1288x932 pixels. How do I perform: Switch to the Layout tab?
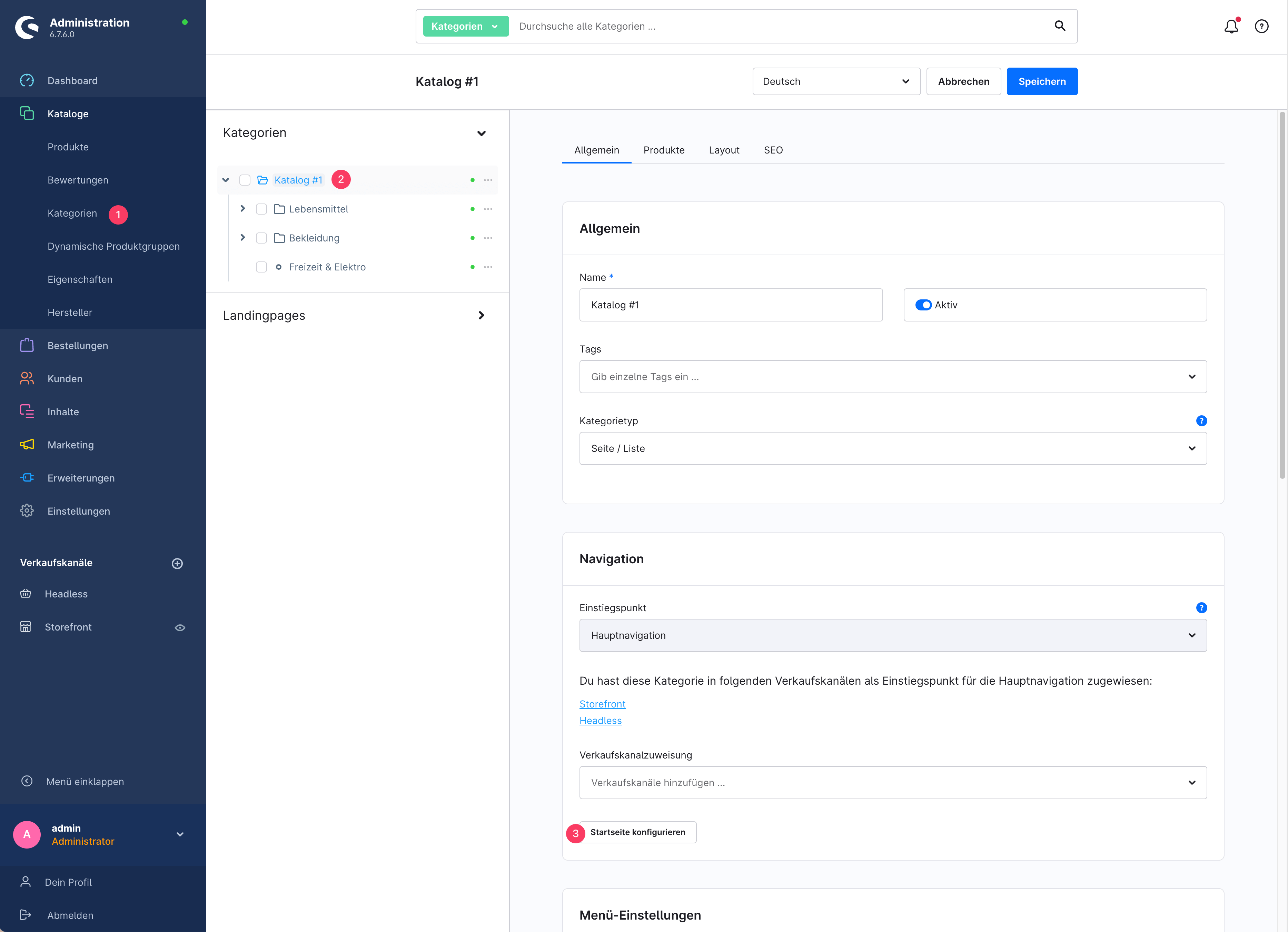[723, 150]
